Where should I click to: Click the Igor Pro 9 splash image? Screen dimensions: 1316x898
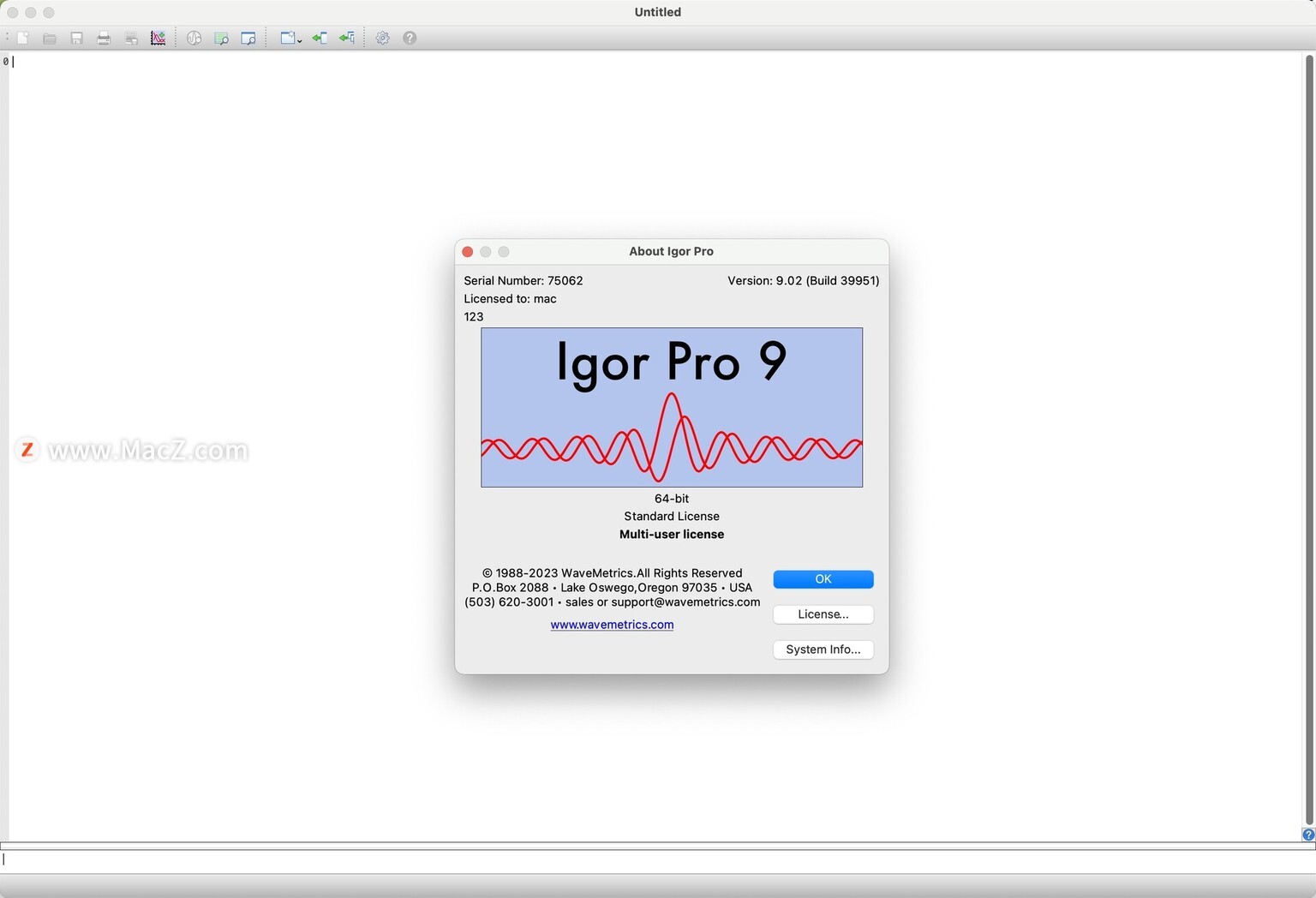(x=672, y=408)
